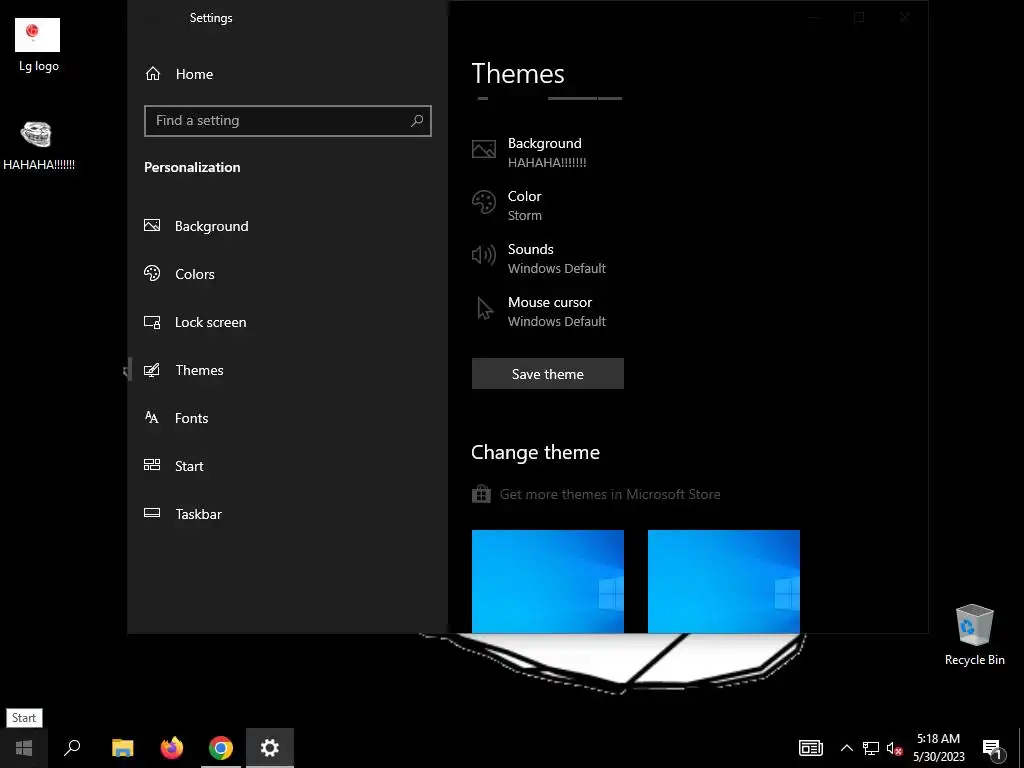Click the muted volume tray icon
The image size is (1024, 768).
point(894,748)
